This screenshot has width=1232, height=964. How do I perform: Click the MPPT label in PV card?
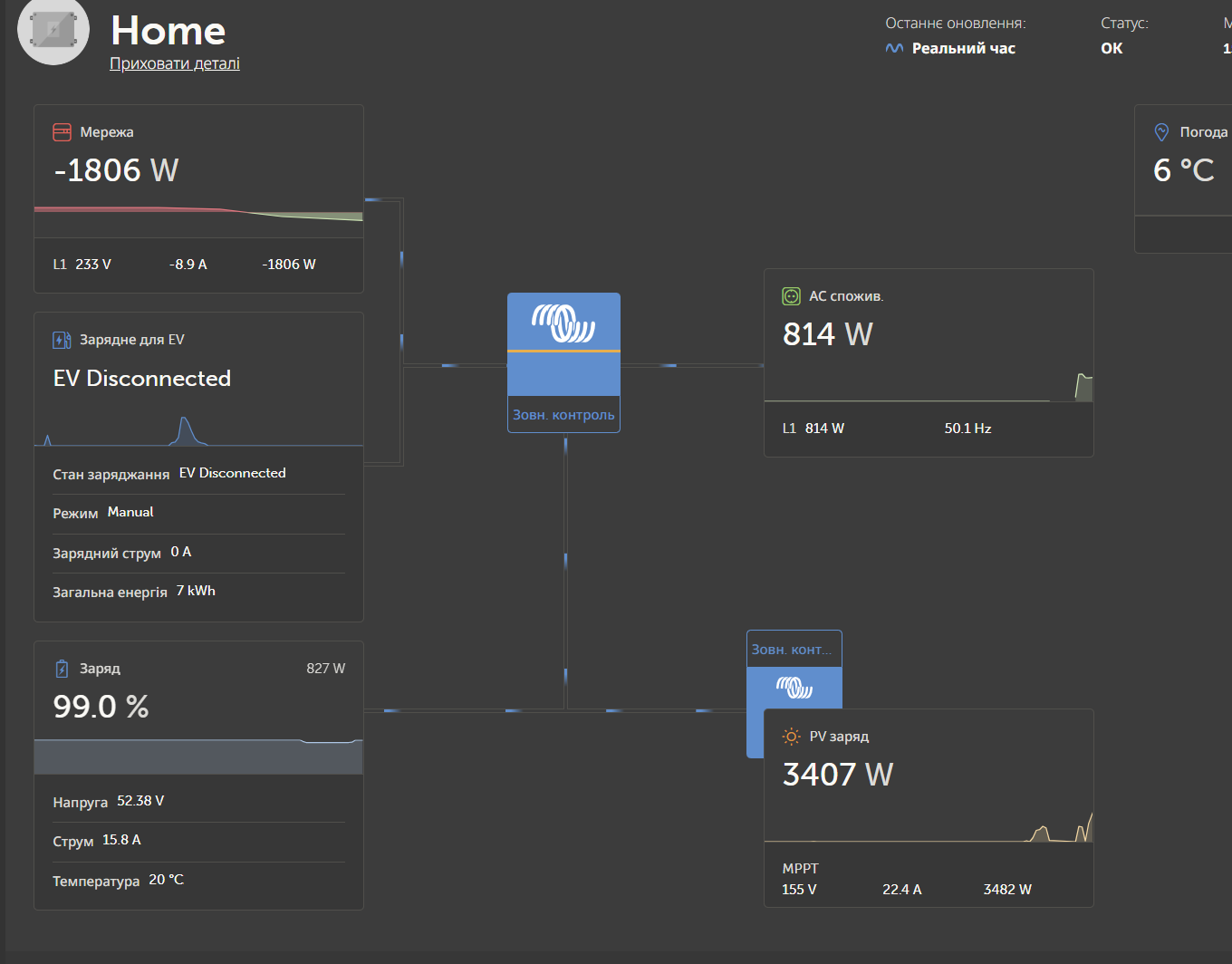800,869
